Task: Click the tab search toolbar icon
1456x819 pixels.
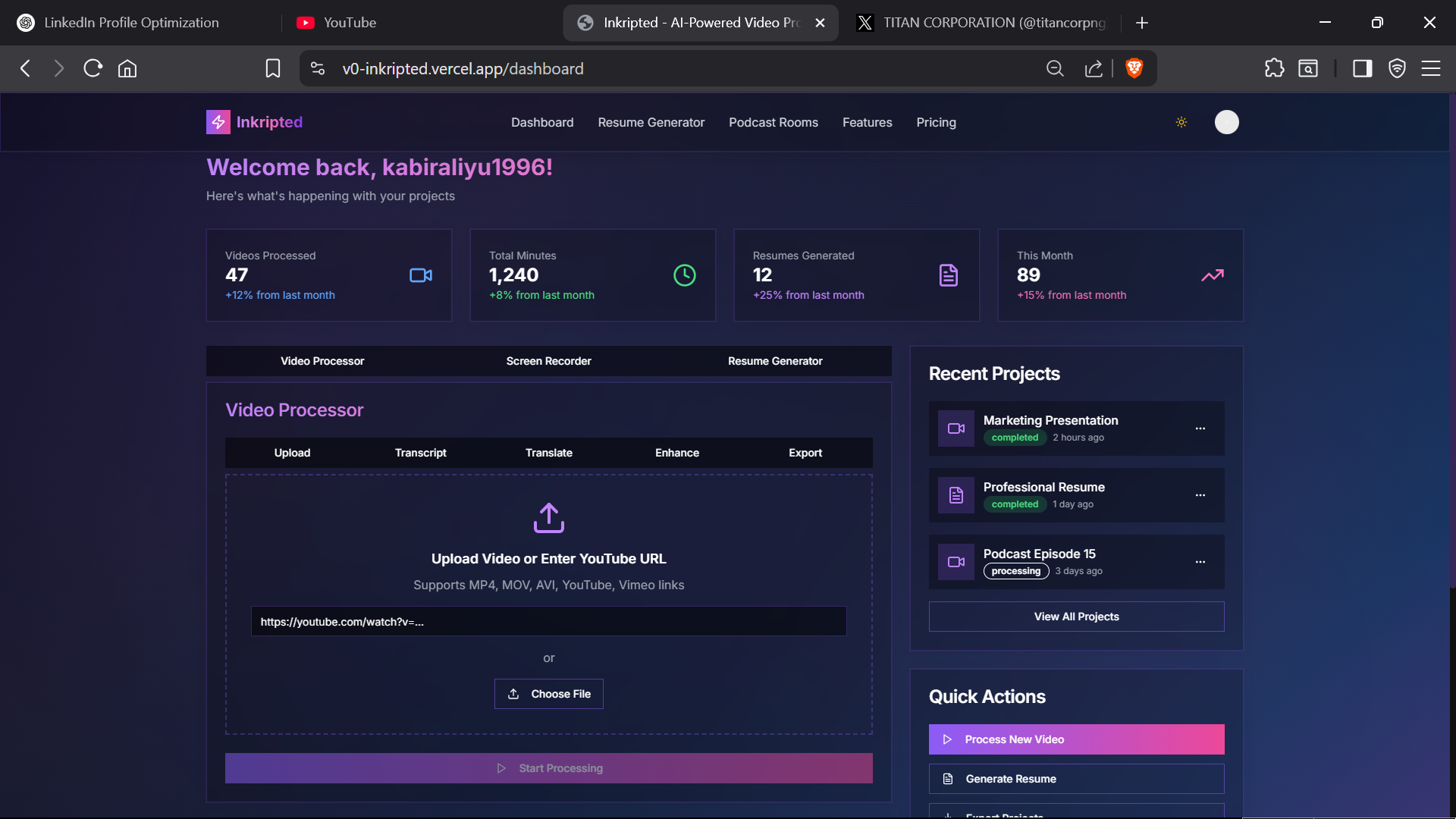Action: pos(1308,68)
